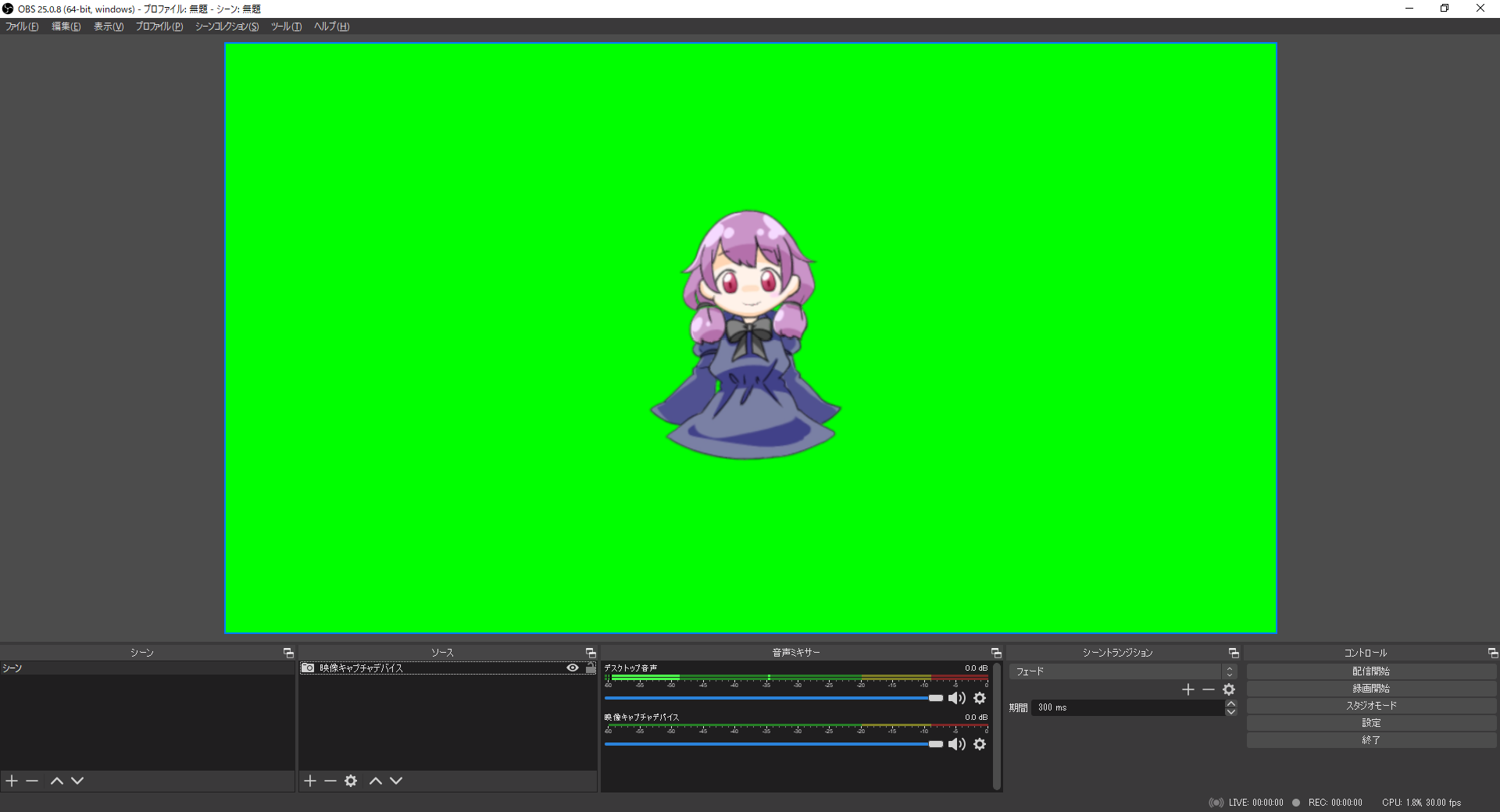Adjust 映像キャプチャデバイス volume slider
The height and width of the screenshot is (812, 1500).
pyautogui.click(x=773, y=744)
